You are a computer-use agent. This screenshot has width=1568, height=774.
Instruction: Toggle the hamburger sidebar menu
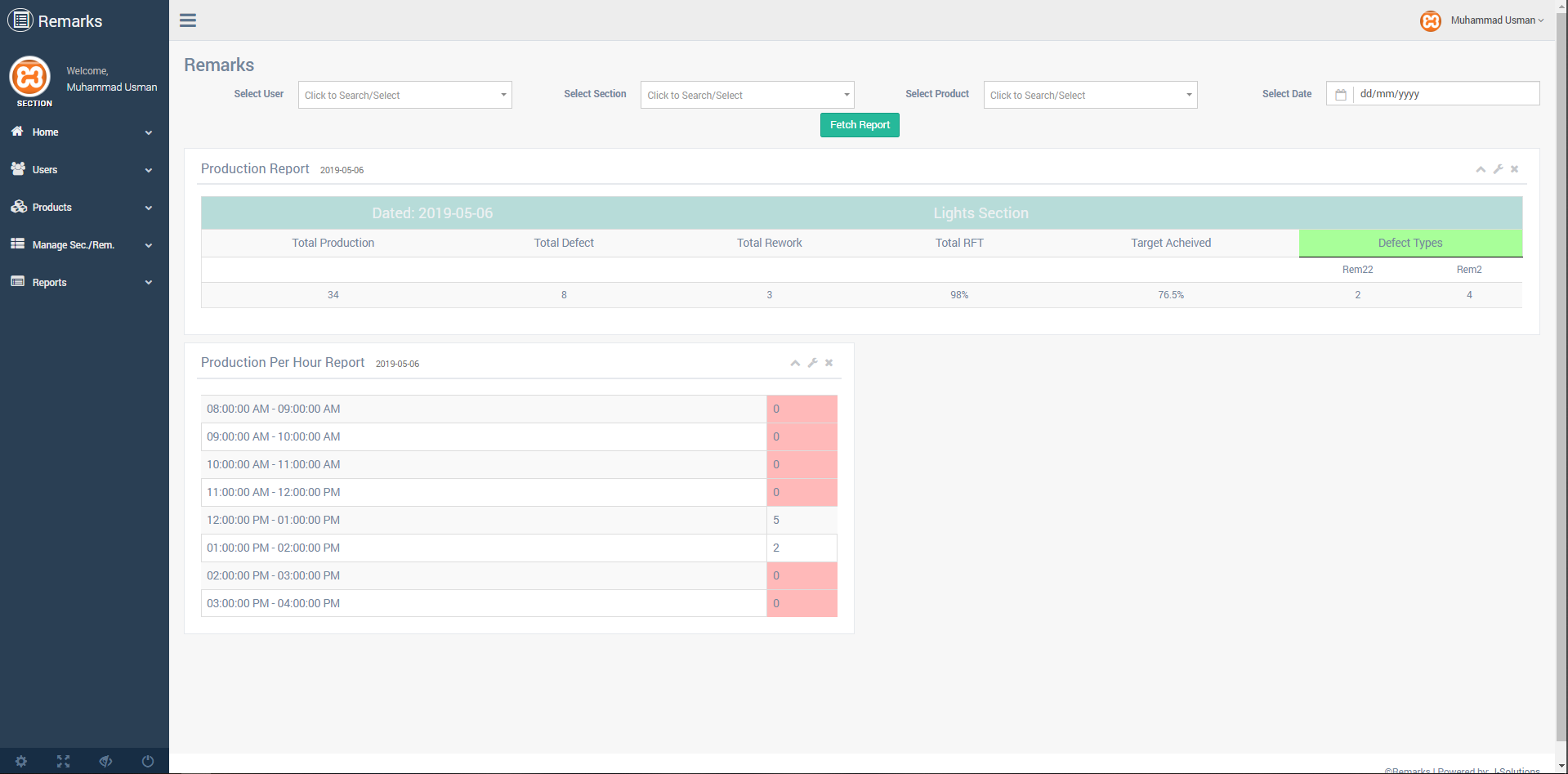coord(188,20)
